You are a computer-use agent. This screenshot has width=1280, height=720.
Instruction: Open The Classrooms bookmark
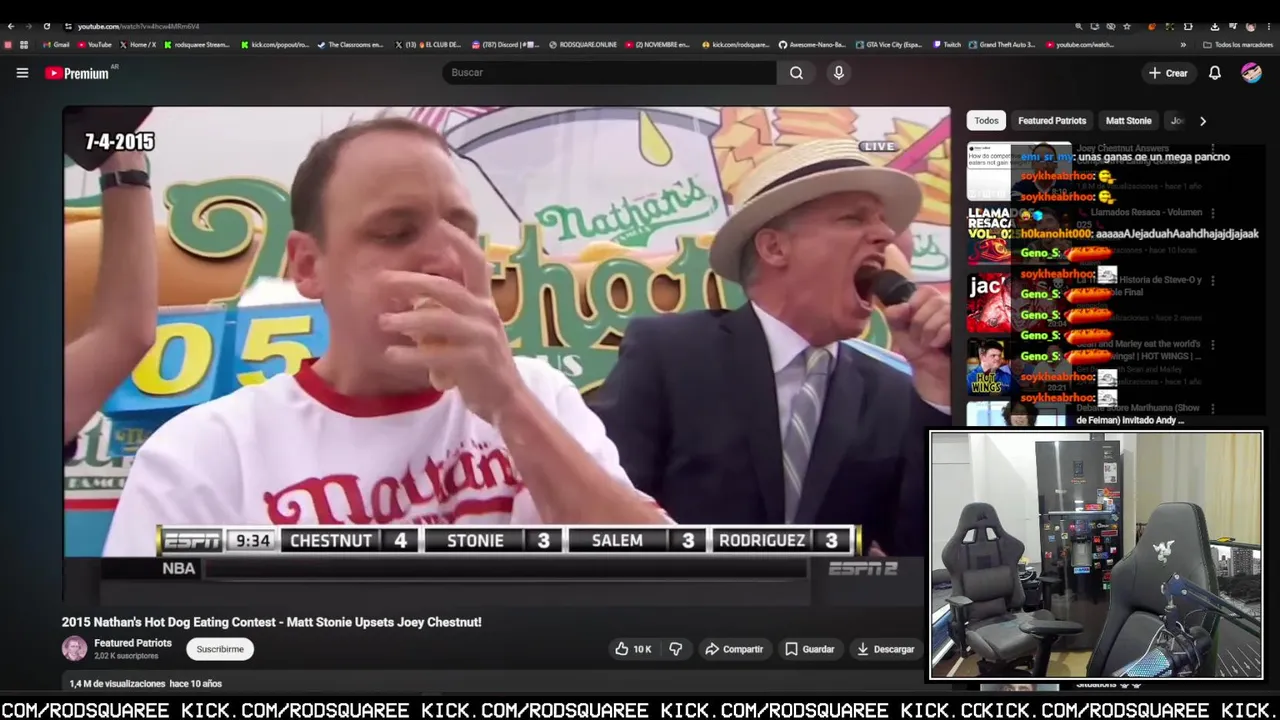coord(350,45)
